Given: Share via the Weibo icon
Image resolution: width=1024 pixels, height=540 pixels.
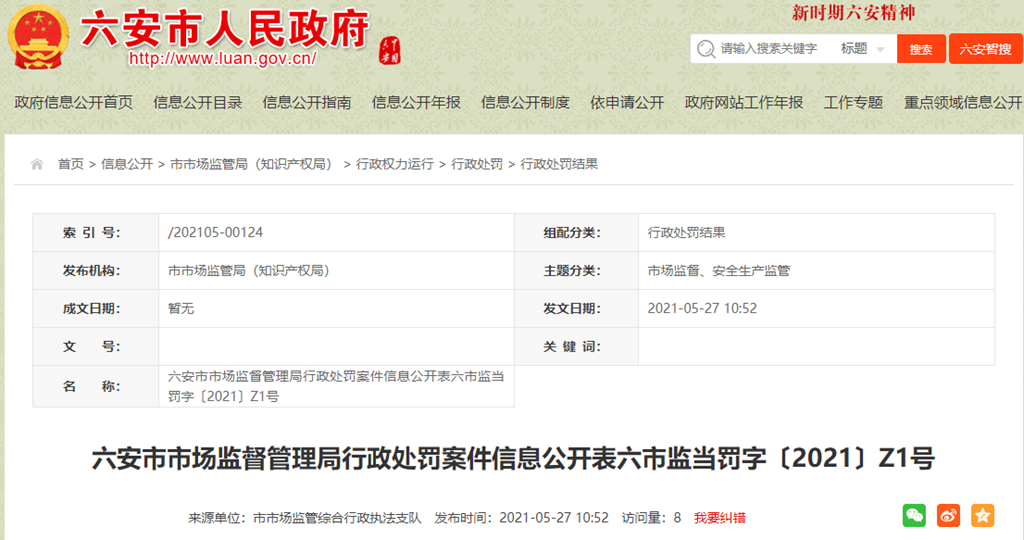Looking at the screenshot, I should [948, 515].
